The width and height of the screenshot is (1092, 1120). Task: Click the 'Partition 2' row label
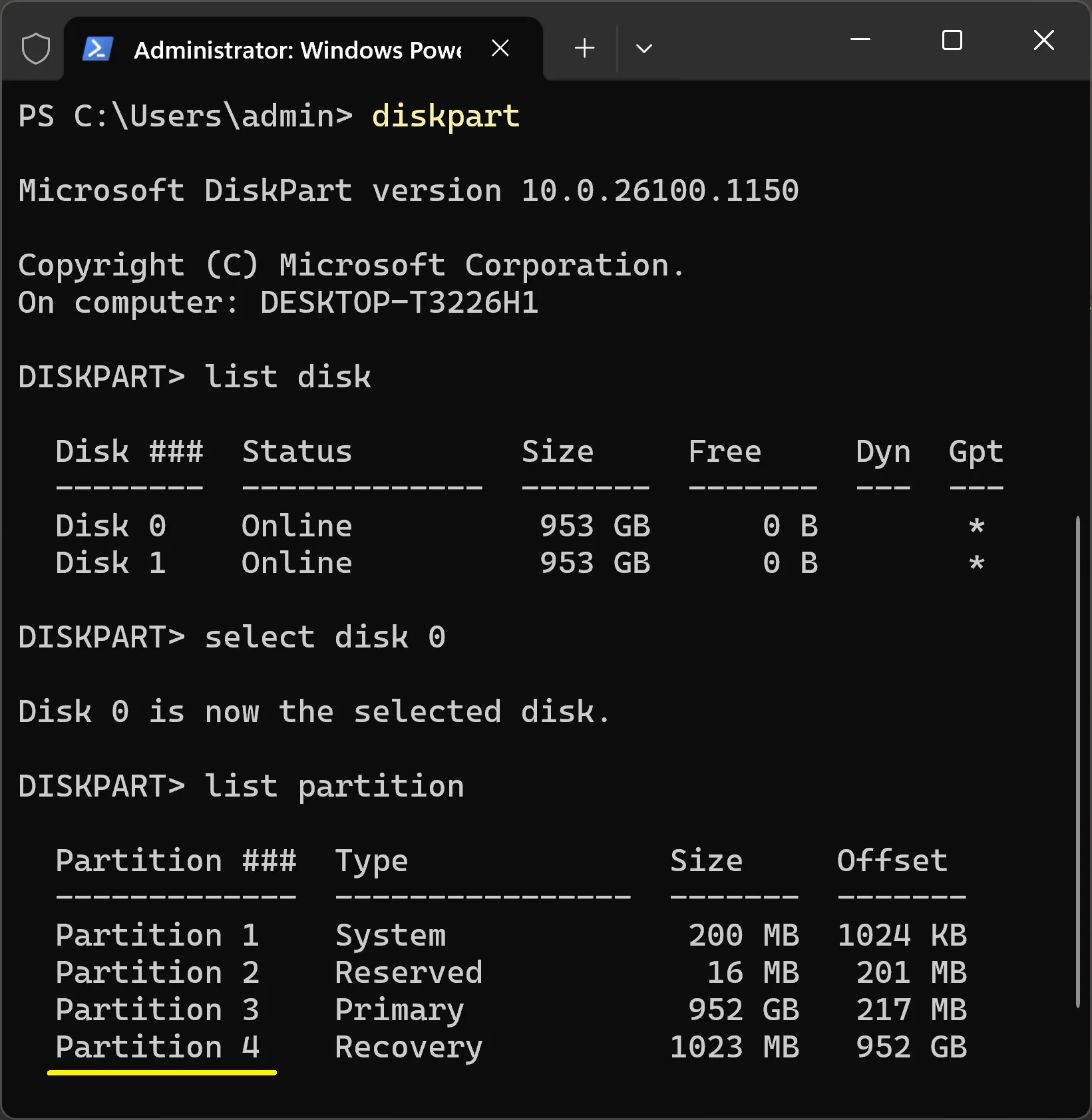(157, 973)
